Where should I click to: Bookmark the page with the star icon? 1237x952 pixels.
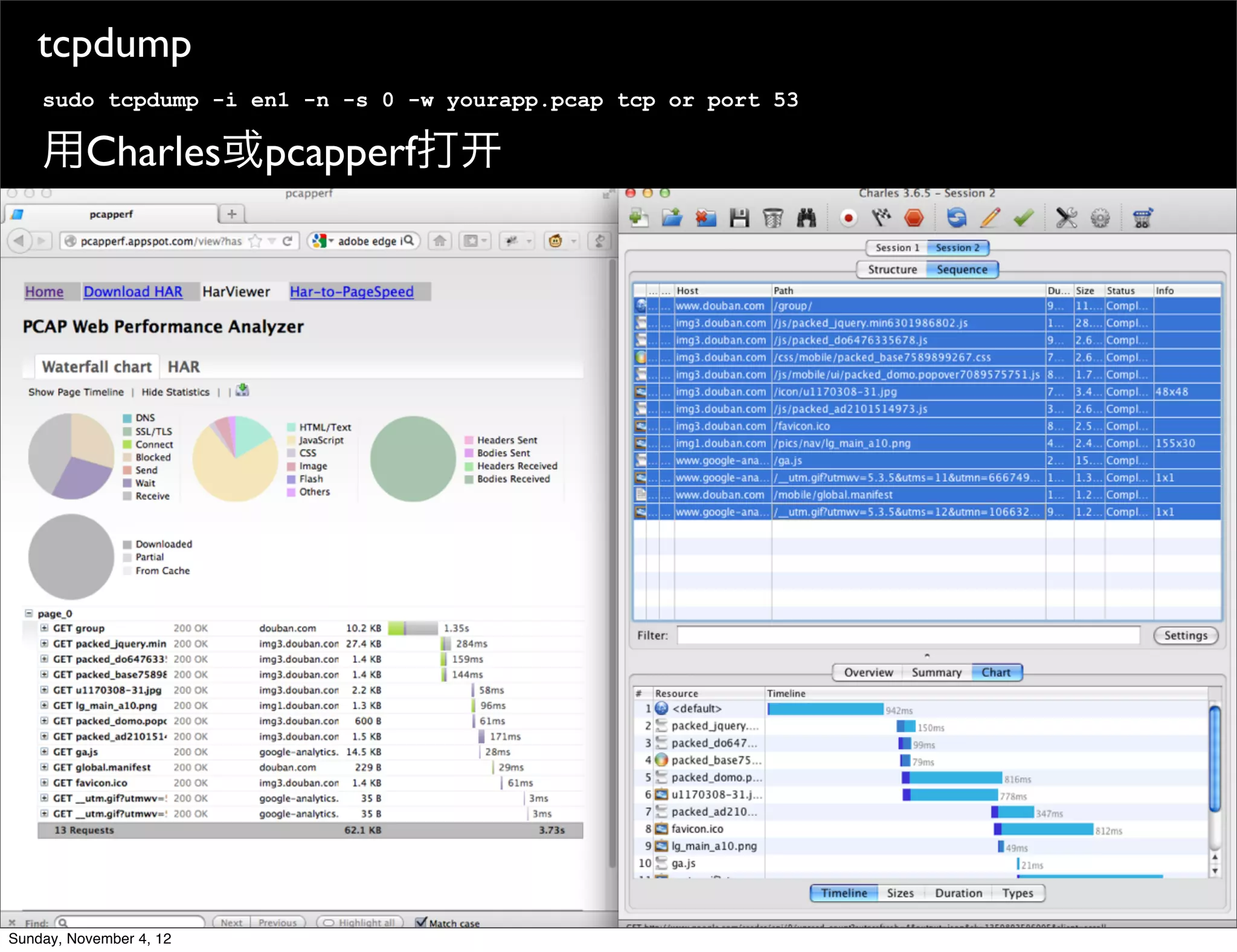coord(255,241)
